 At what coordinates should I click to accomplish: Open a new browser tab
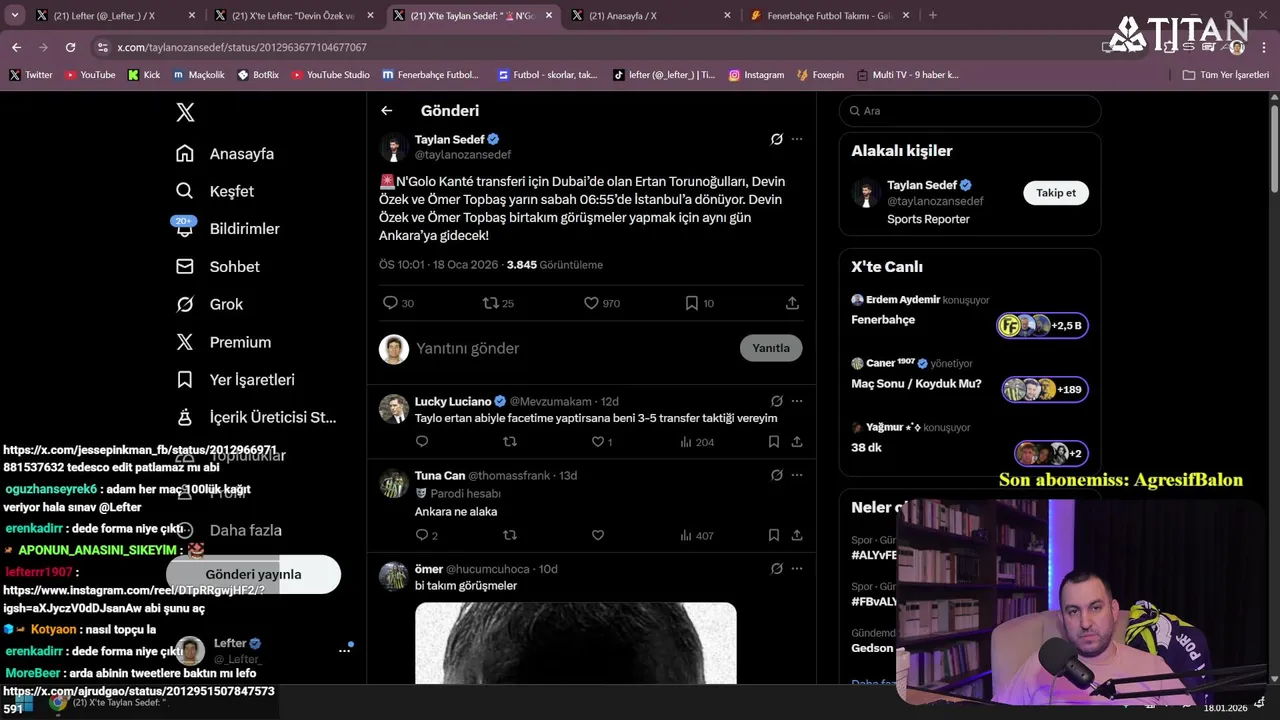933,15
